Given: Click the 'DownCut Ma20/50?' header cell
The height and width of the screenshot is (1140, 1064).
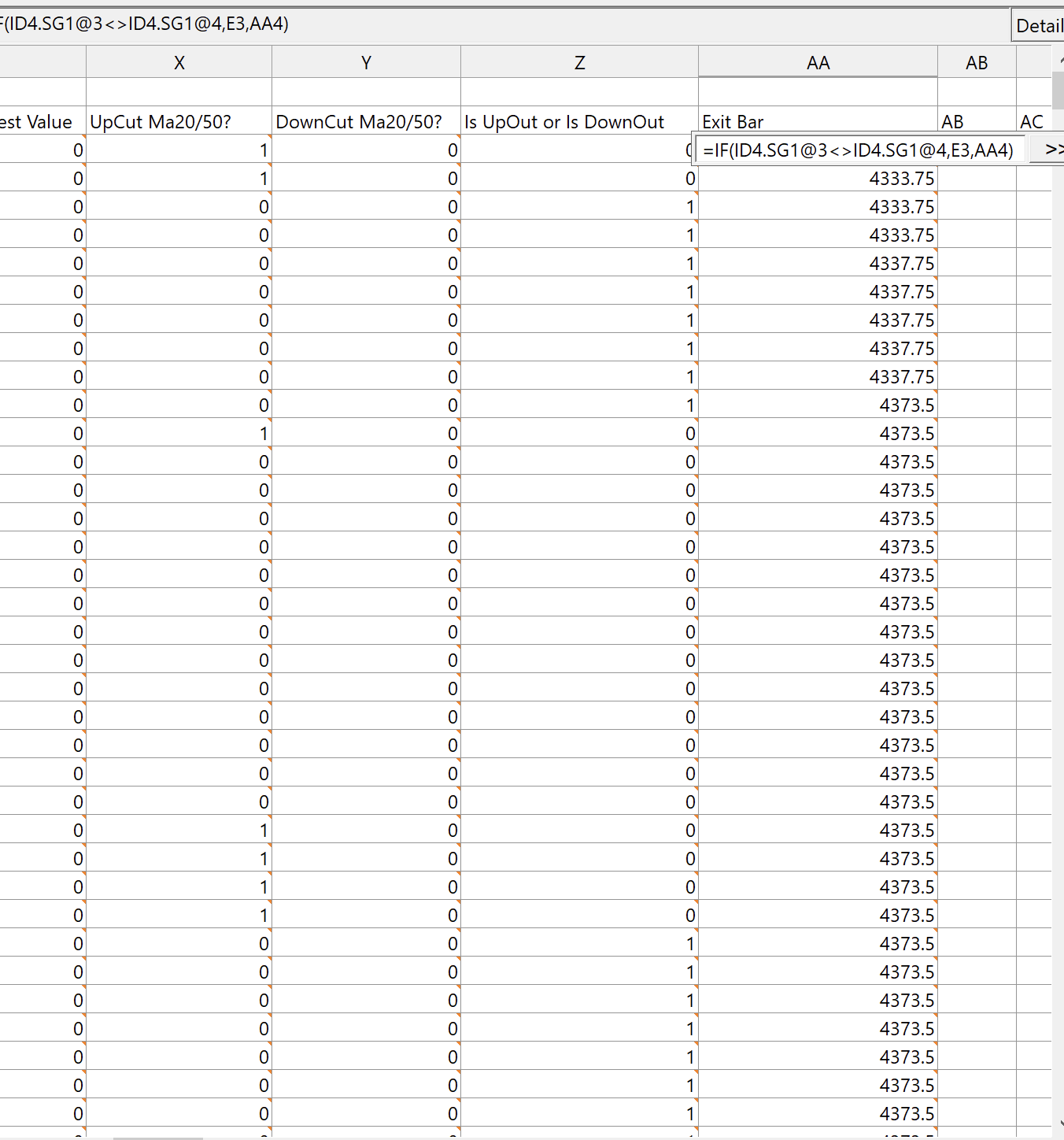Looking at the screenshot, I should tap(367, 121).
